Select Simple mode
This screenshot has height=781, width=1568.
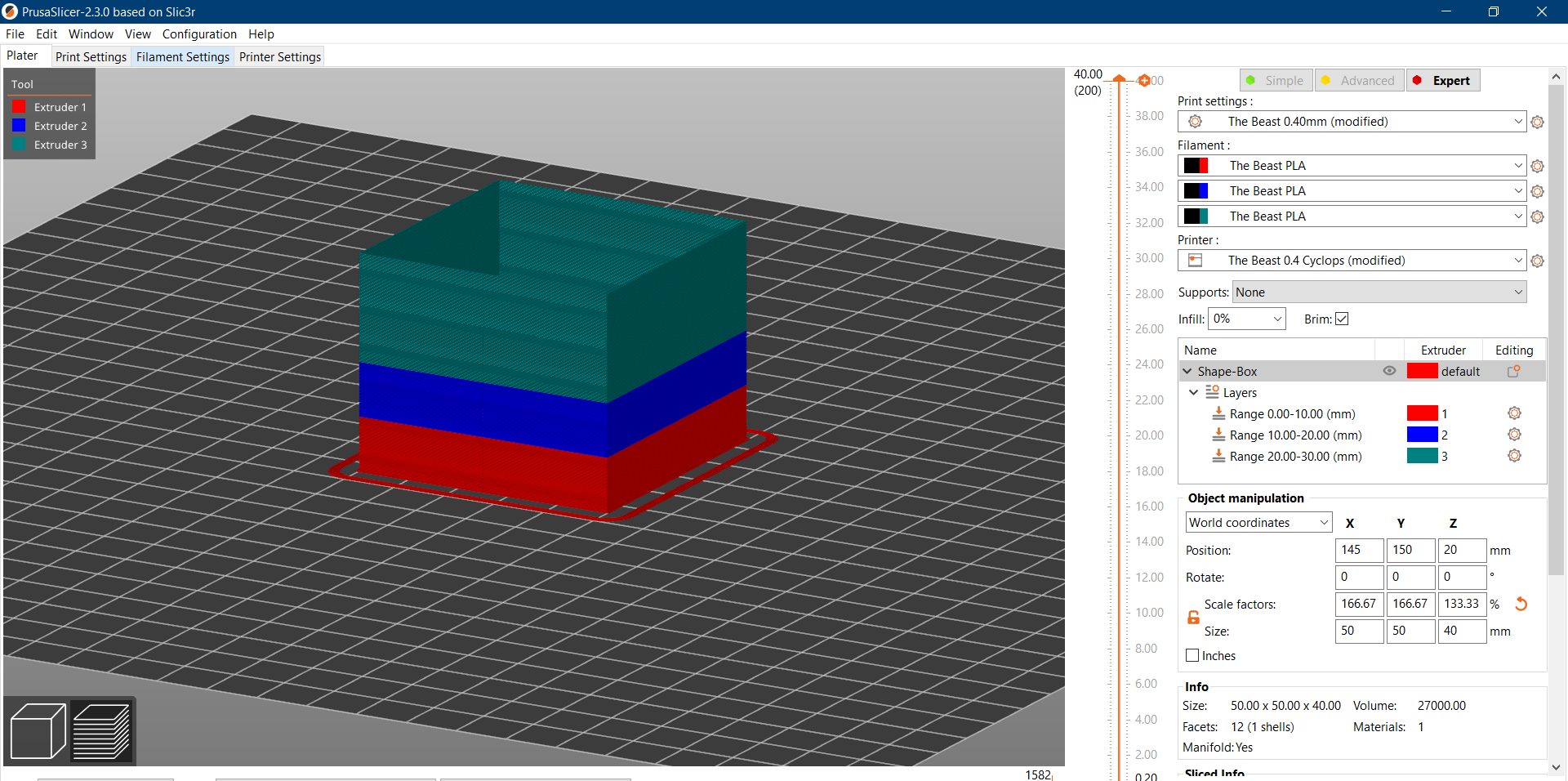pos(1276,80)
